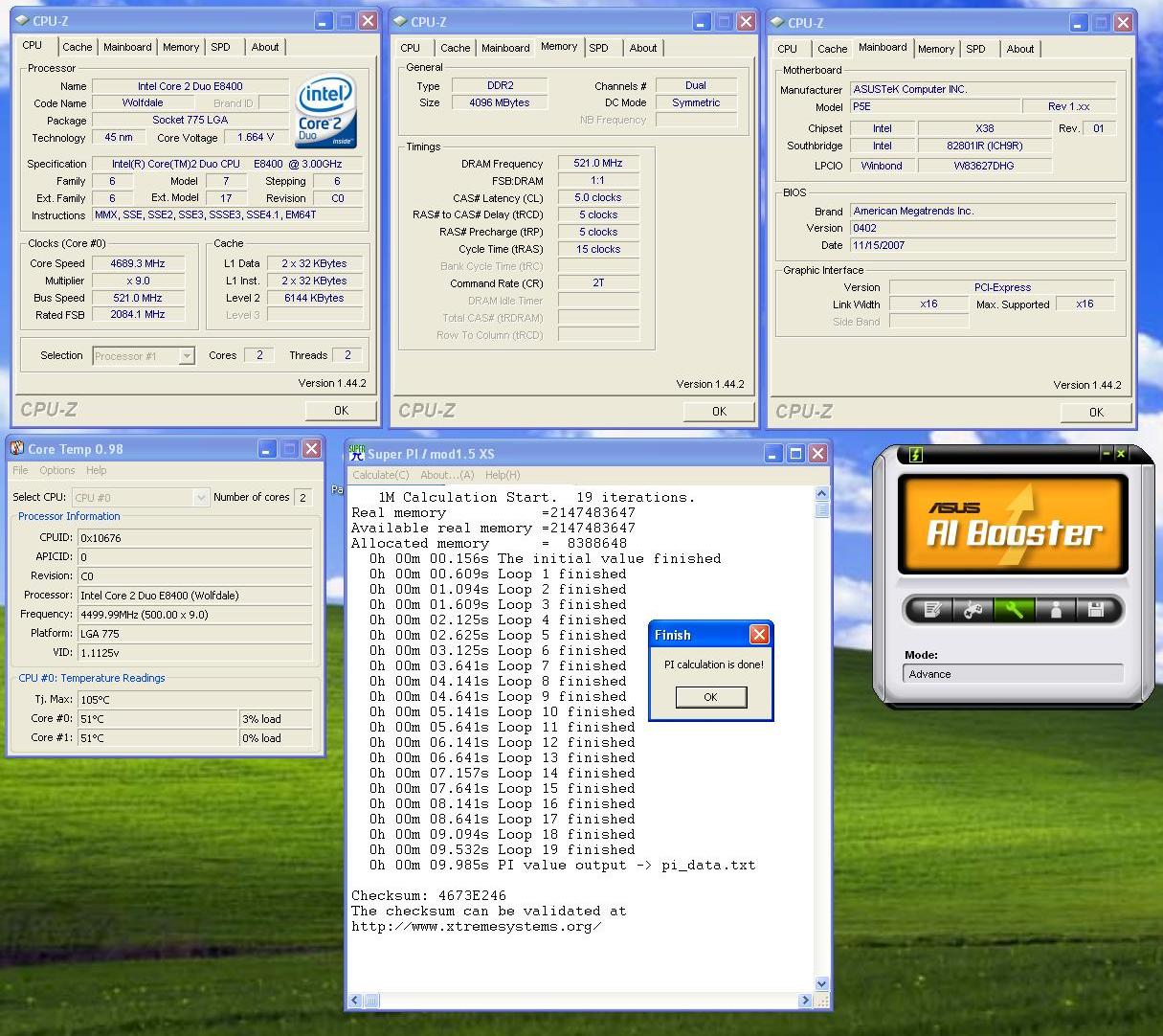1163x1036 pixels.
Task: Click the right arrow on Super PI's horizontal scrollbar
Action: pos(805,1001)
